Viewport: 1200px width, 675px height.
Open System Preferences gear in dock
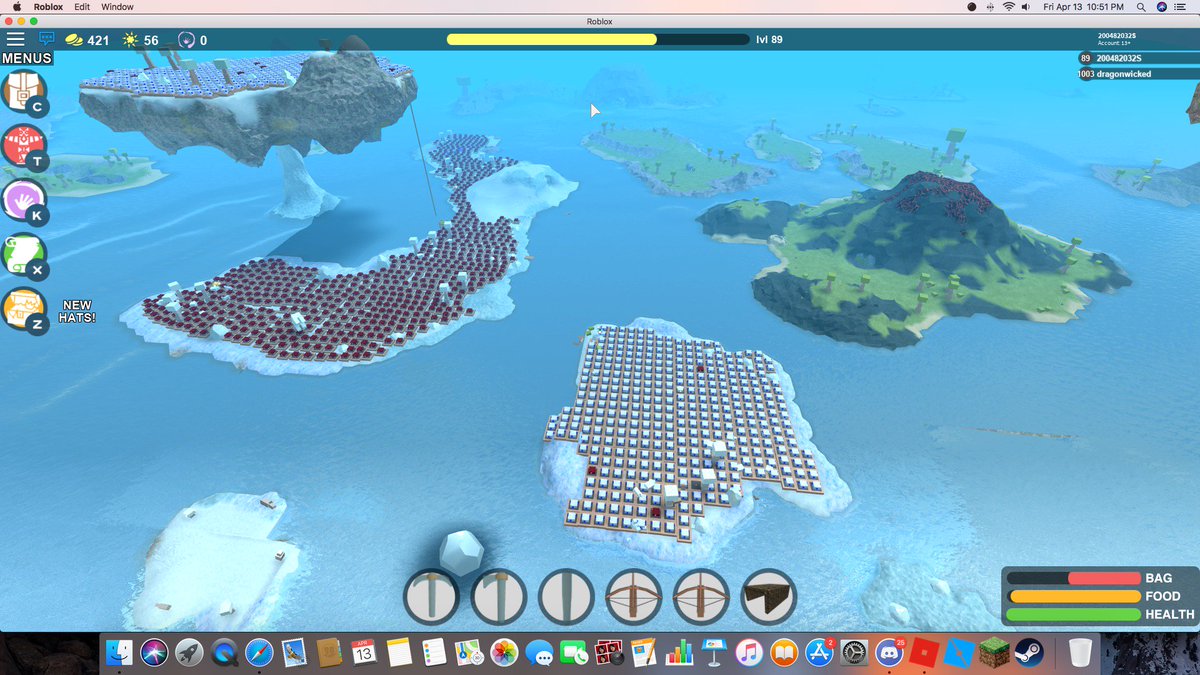(853, 653)
